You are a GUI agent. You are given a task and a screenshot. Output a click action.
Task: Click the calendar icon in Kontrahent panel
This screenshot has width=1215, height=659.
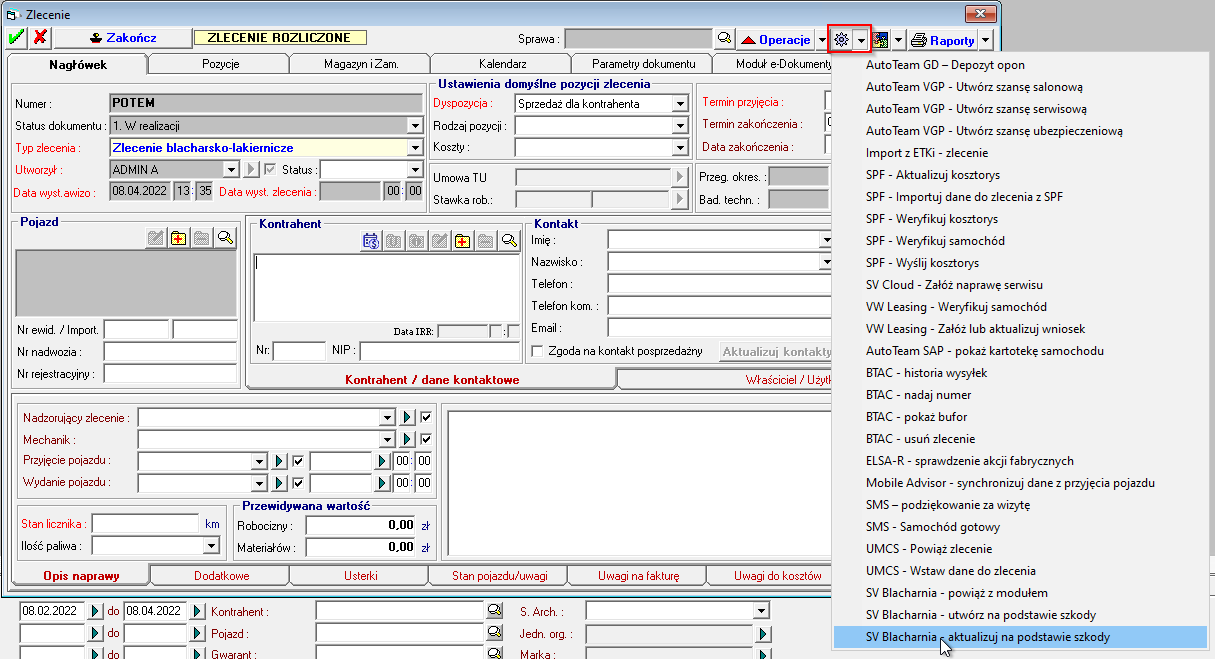pyautogui.click(x=370, y=240)
